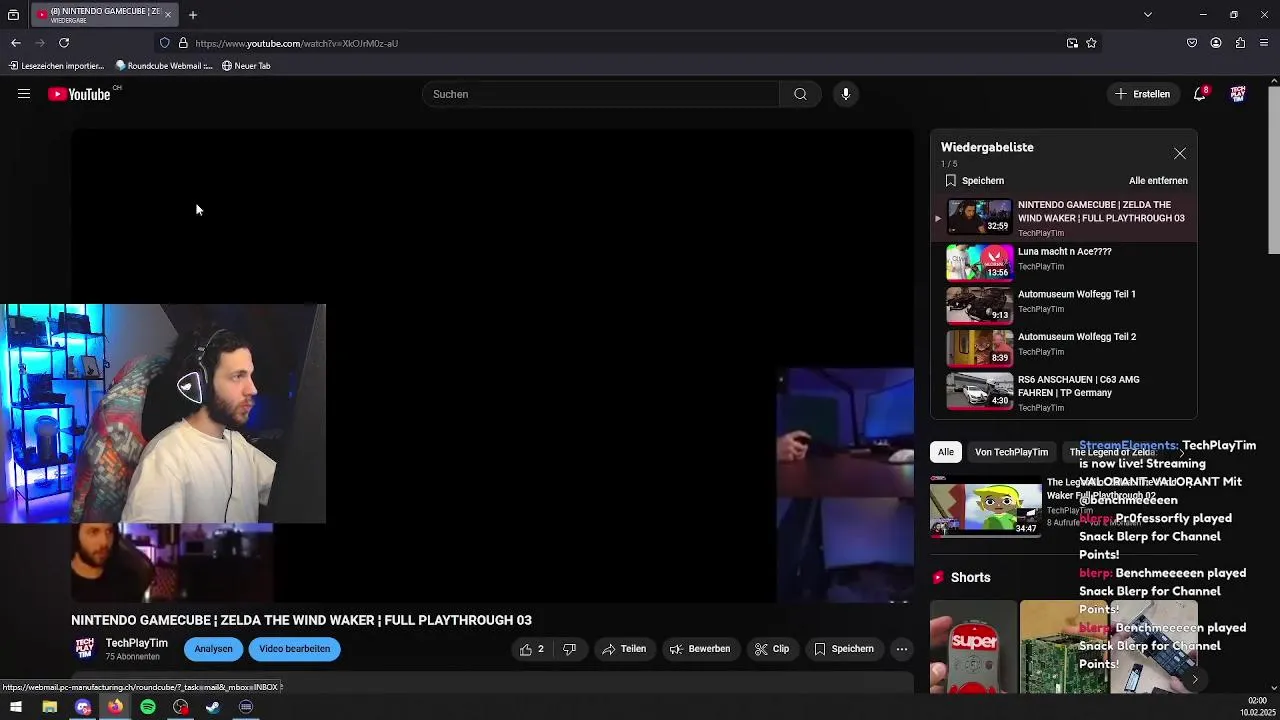This screenshot has height=720, width=1280.
Task: Open Firefox account icon in toolbar
Action: [x=1216, y=43]
